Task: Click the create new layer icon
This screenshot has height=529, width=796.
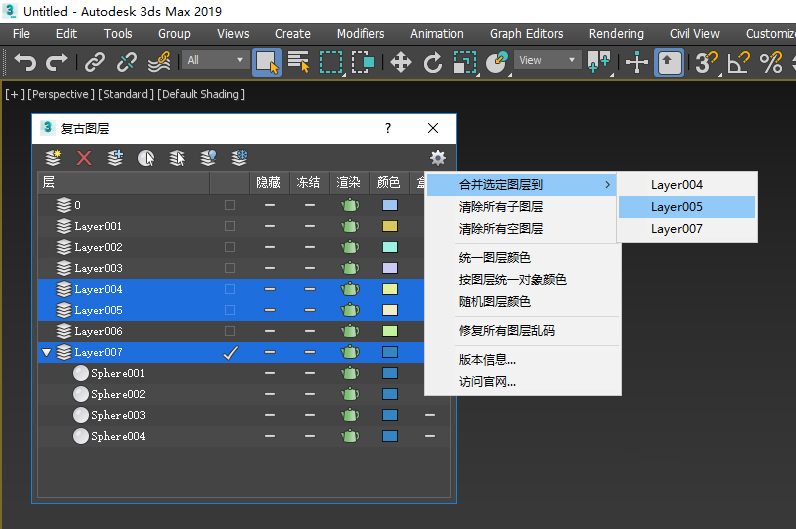Action: [x=54, y=158]
